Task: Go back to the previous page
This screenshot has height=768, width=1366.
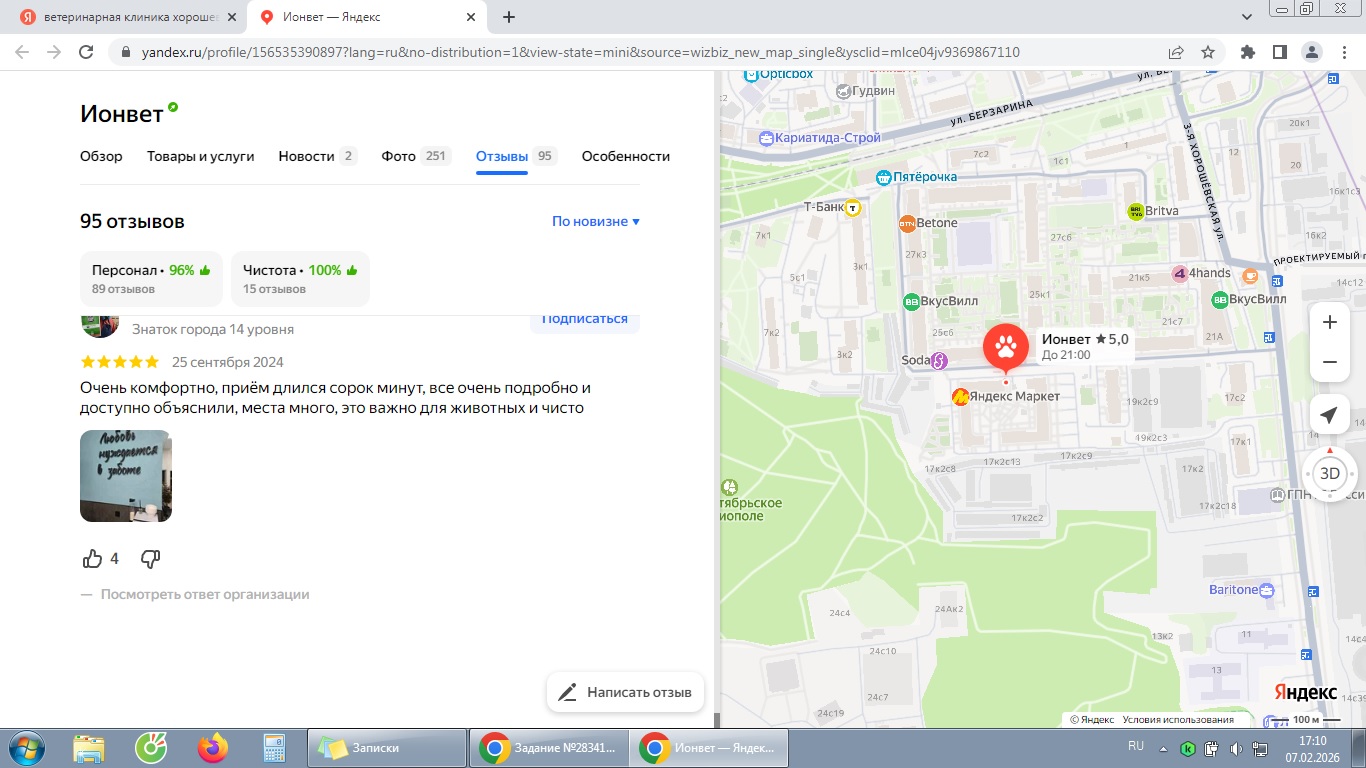Action: 22,52
